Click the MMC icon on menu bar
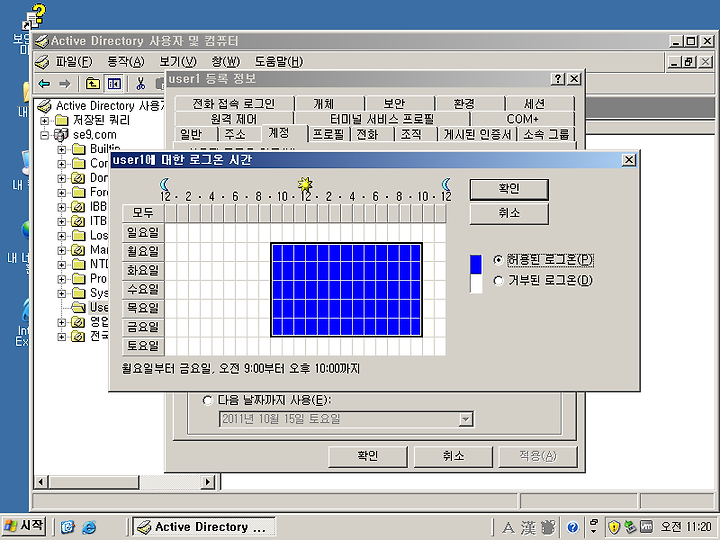 pyautogui.click(x=42, y=62)
